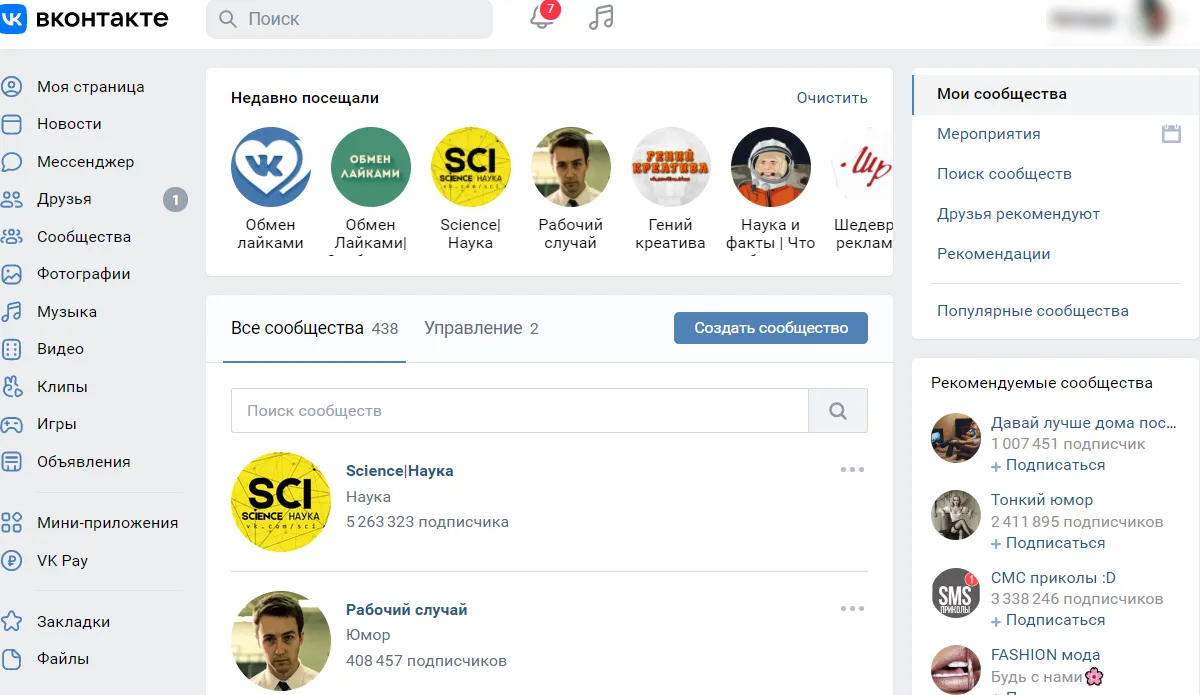Go to Новости in the sidebar
The width and height of the screenshot is (1200, 695).
pos(69,124)
